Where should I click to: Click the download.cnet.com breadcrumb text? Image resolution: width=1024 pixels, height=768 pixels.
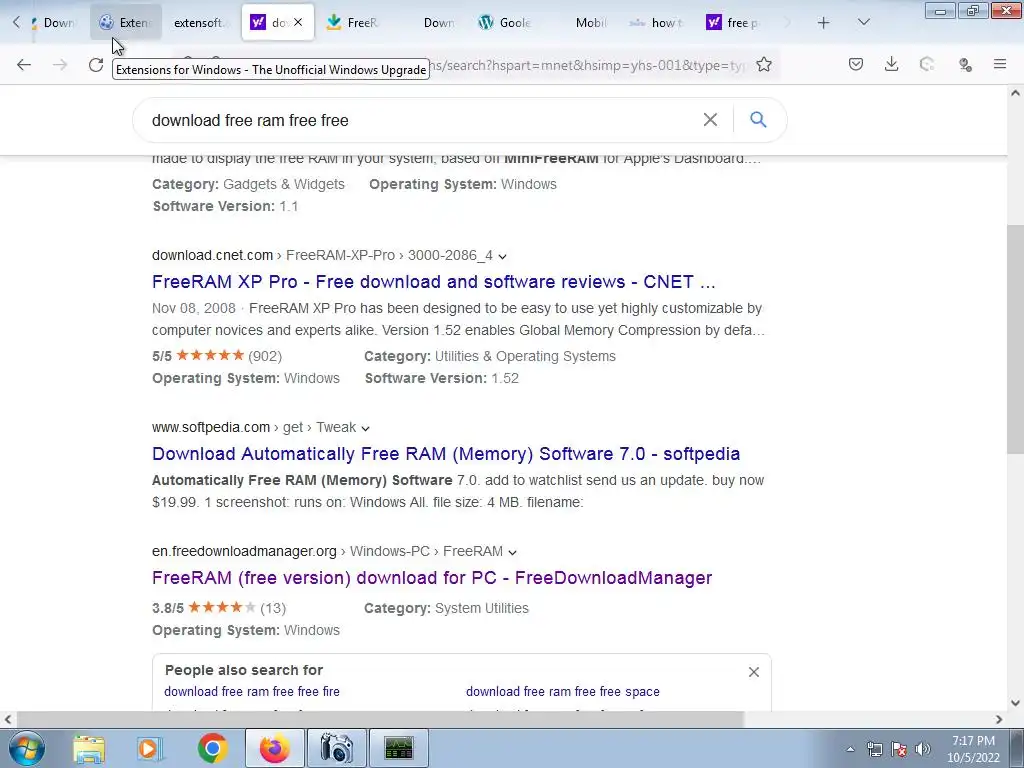pyautogui.click(x=212, y=255)
